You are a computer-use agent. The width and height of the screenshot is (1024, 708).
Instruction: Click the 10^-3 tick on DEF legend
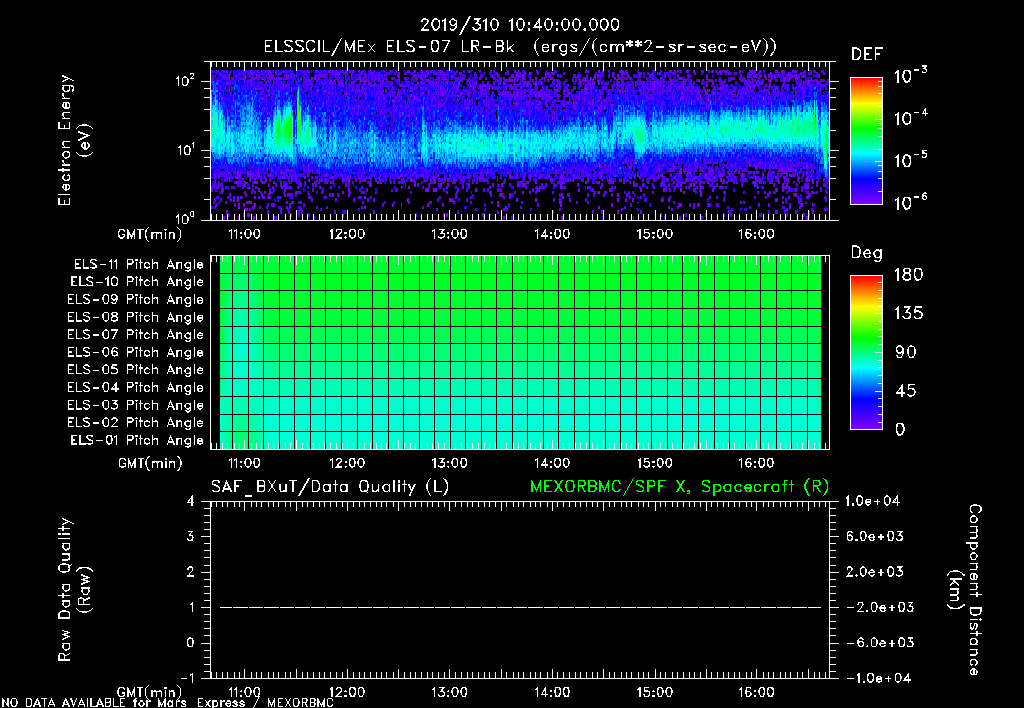coord(910,76)
